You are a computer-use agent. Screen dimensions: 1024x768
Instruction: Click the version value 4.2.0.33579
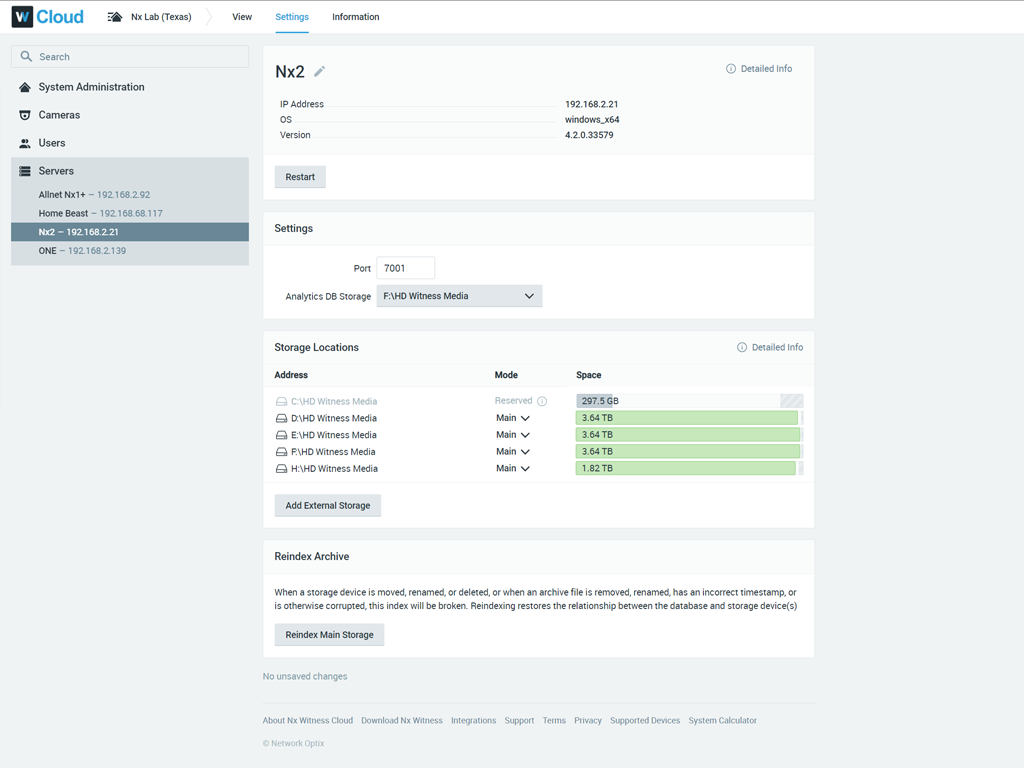coord(589,135)
